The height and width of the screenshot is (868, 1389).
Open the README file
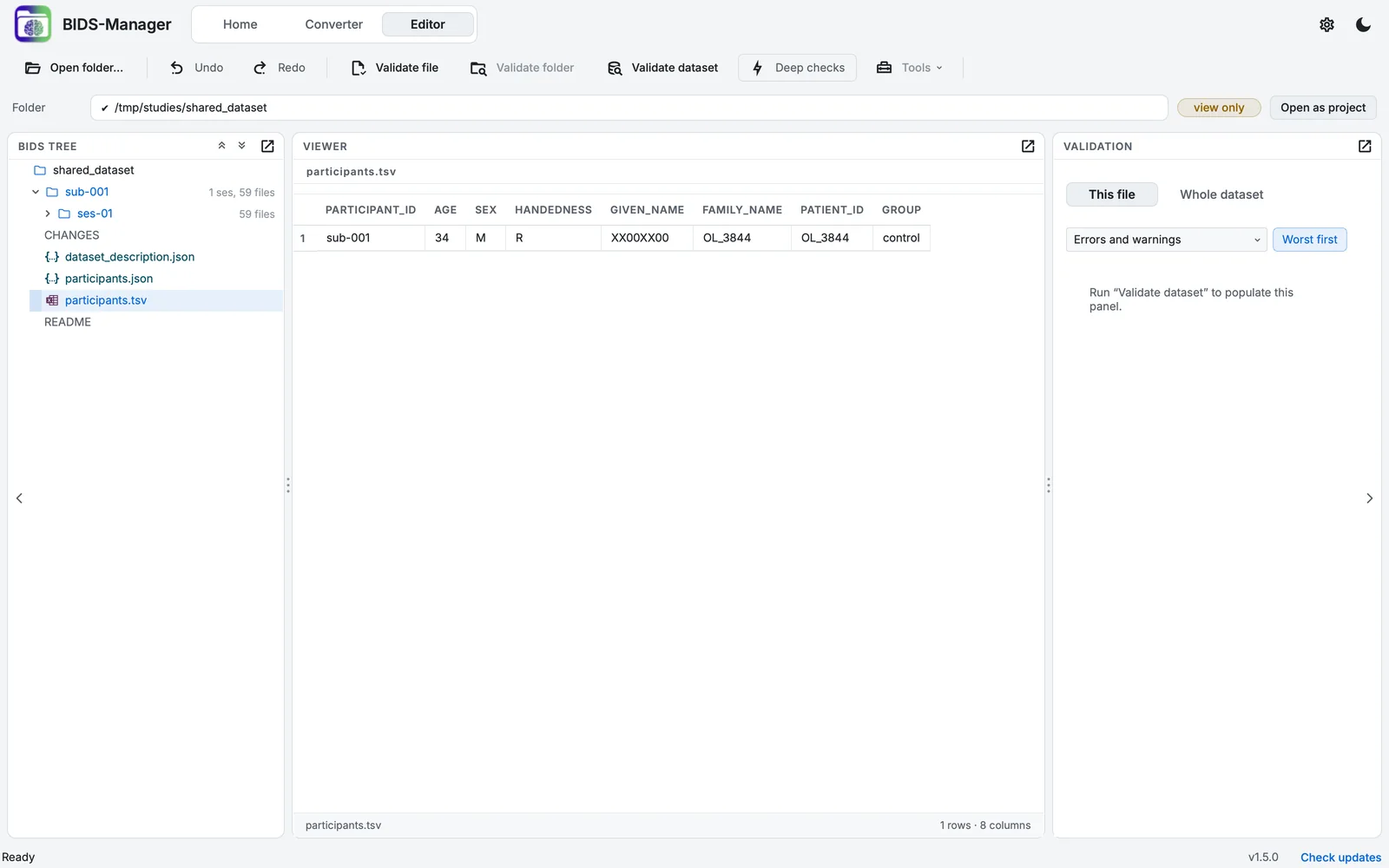tap(68, 322)
